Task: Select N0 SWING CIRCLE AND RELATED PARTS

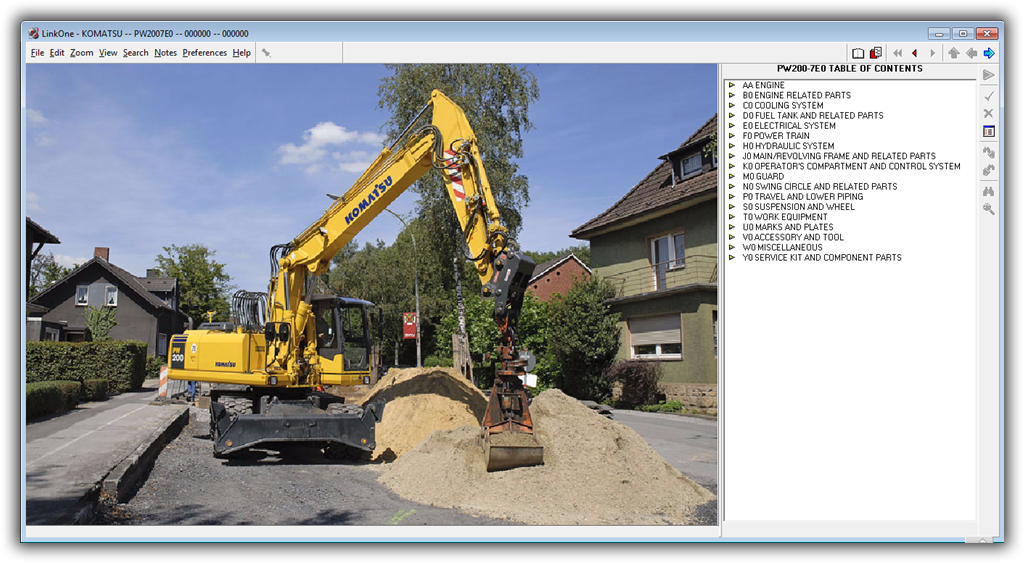Action: 820,186
